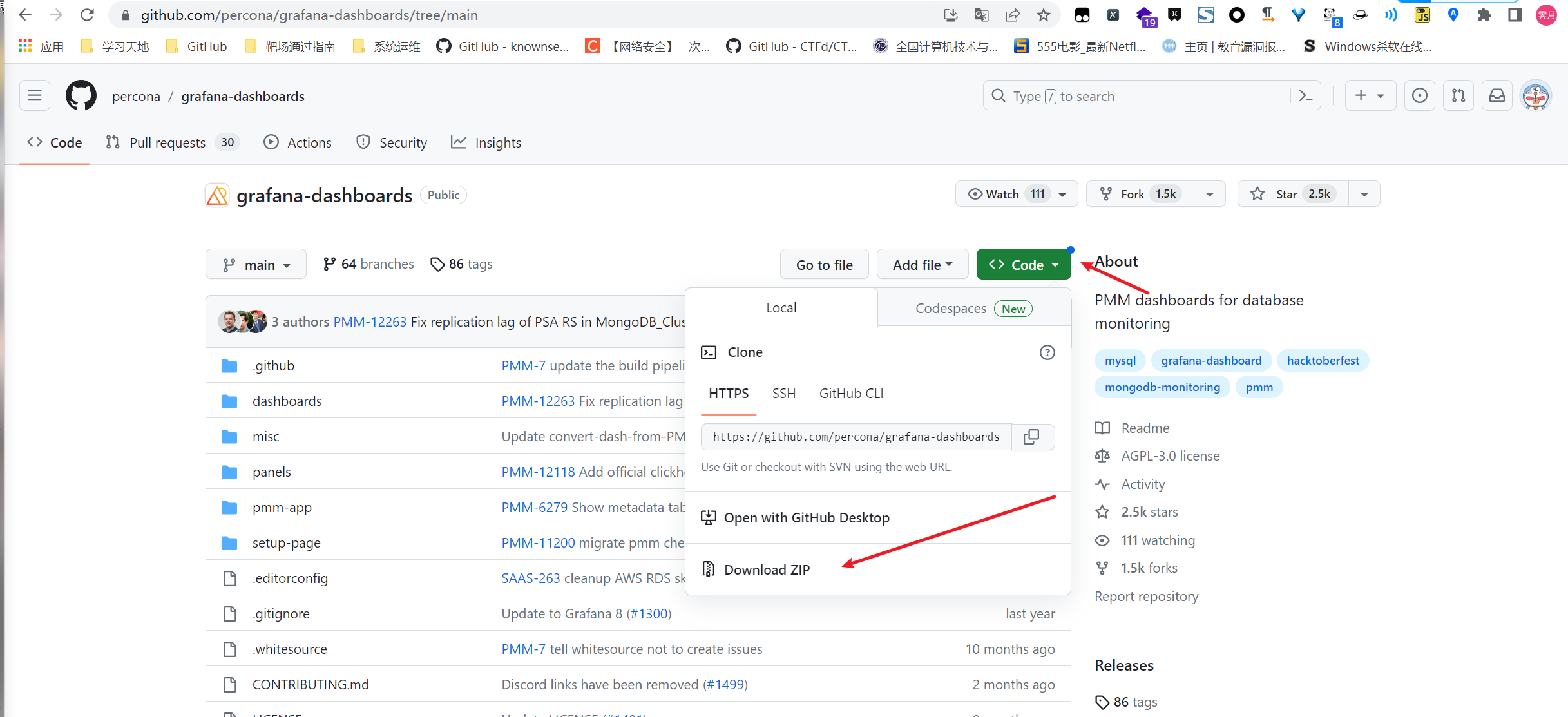Expand the Add file dropdown

tap(922, 265)
